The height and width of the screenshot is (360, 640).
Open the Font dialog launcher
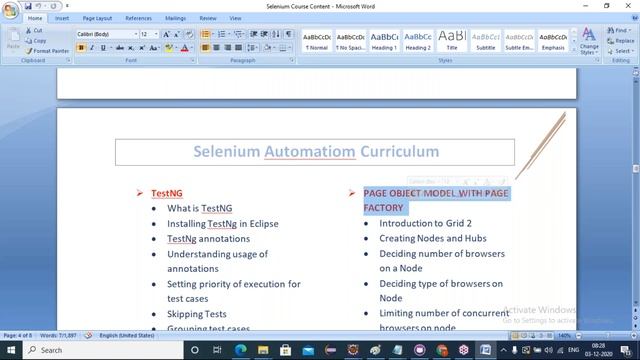tap(193, 60)
